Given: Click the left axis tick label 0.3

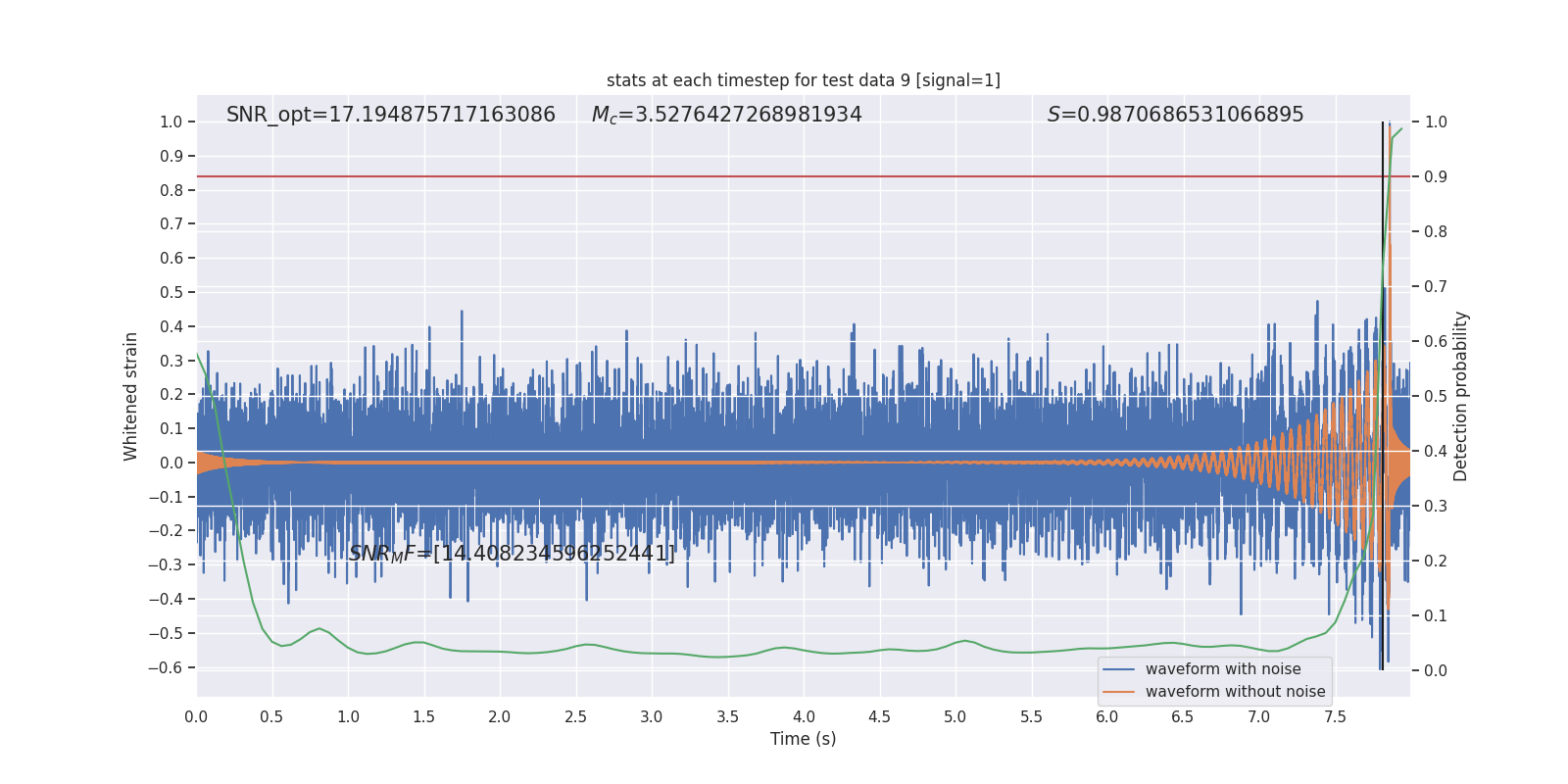Looking at the screenshot, I should point(171,361).
